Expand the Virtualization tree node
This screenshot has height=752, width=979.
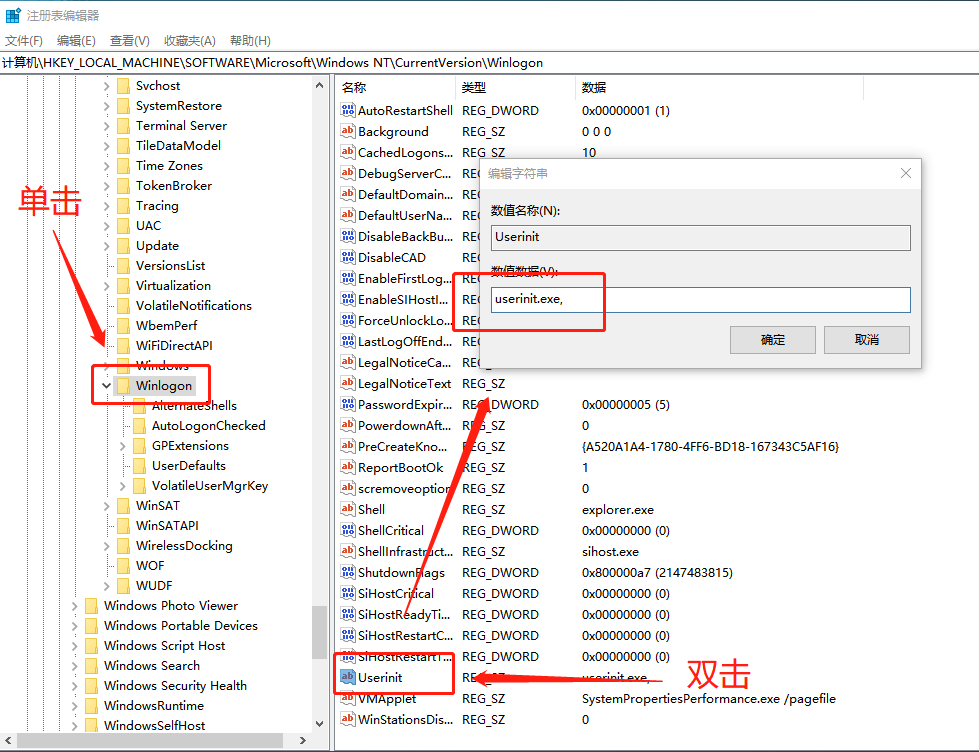106,285
